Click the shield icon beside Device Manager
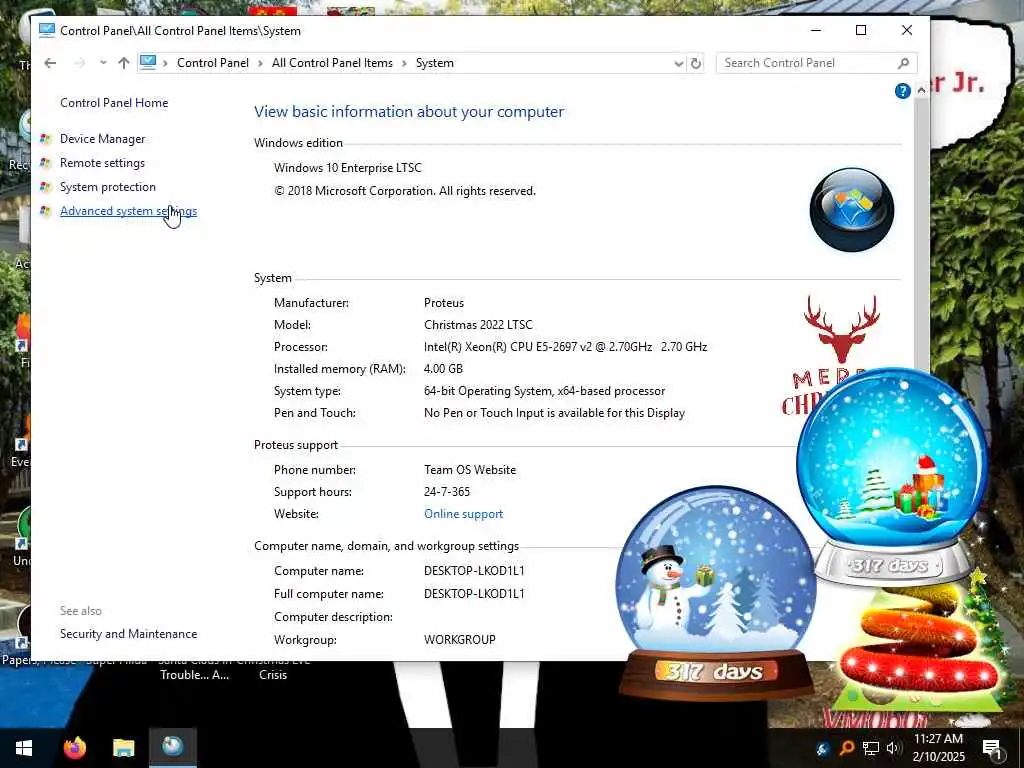1024x768 pixels. [x=45, y=138]
